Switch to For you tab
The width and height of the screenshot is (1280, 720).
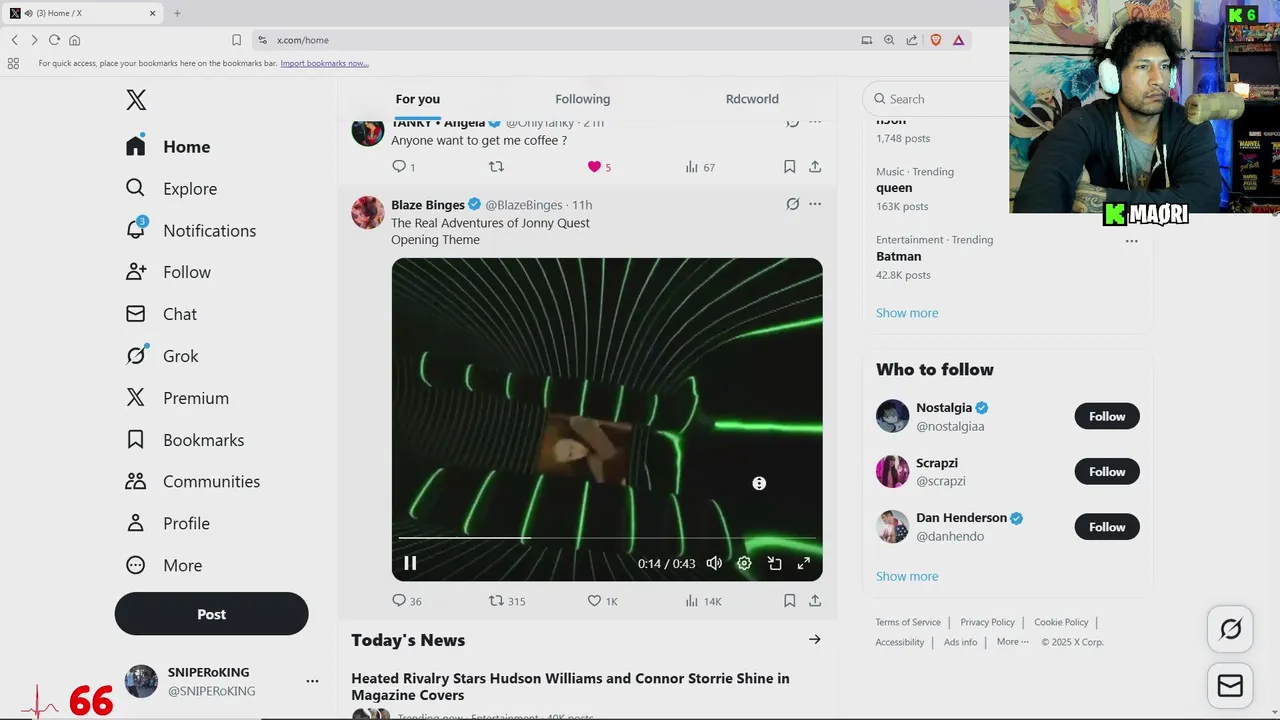tap(417, 99)
